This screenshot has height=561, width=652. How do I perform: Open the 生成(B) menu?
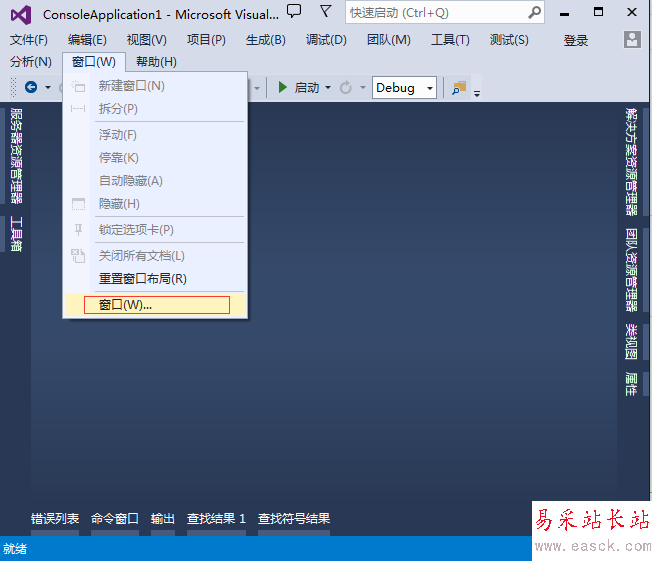266,40
